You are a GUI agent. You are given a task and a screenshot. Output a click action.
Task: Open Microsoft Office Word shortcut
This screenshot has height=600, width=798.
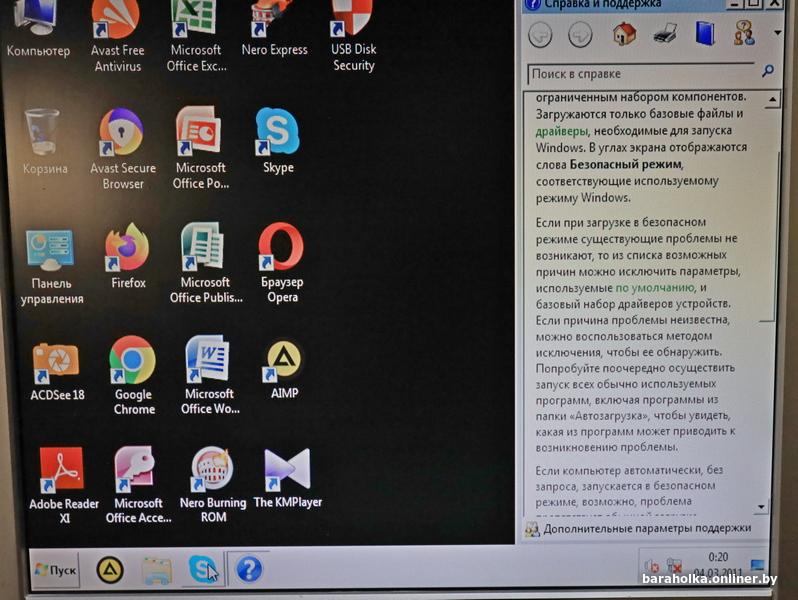[x=209, y=375]
